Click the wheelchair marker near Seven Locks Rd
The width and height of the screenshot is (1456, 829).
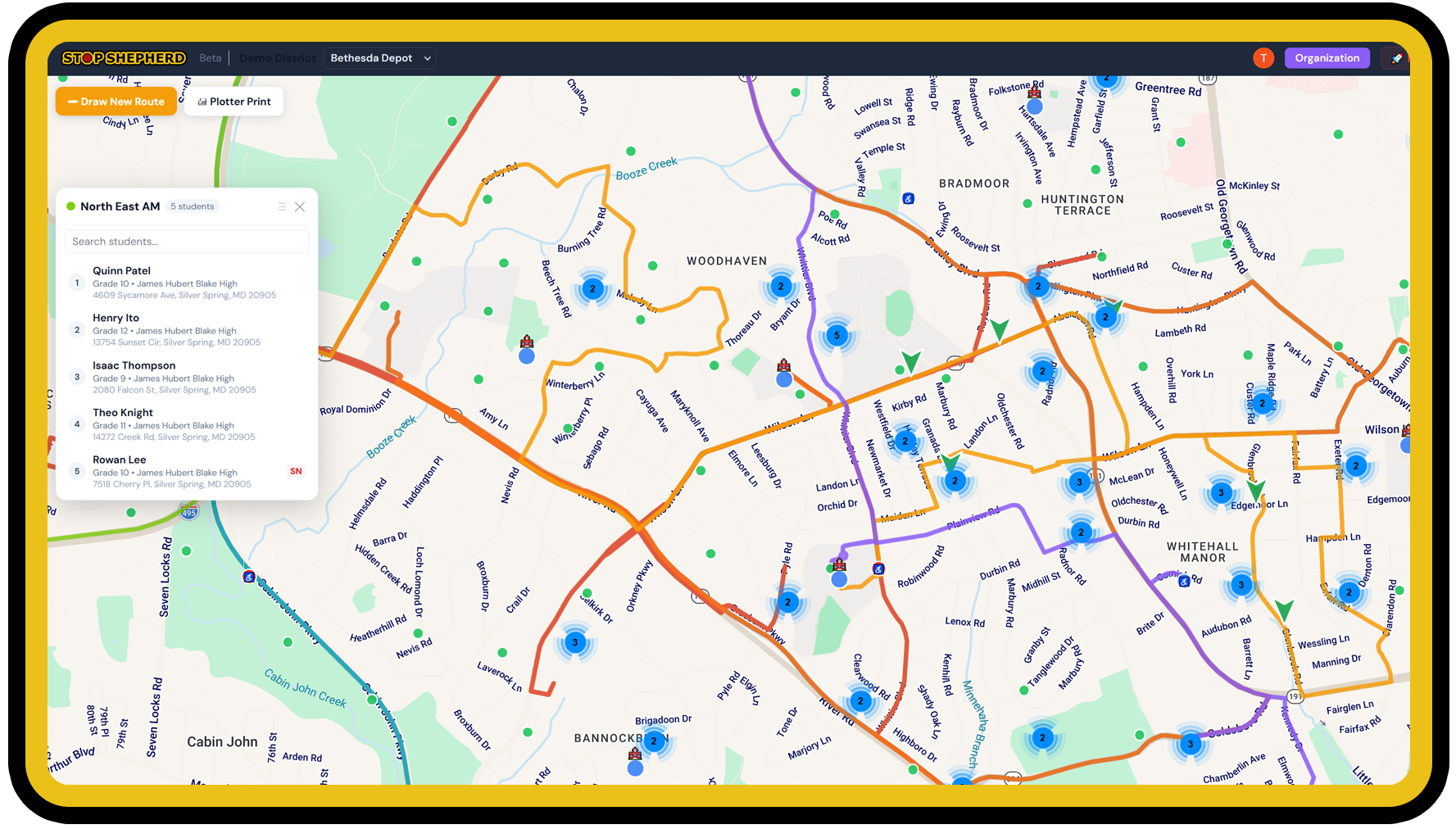click(x=249, y=577)
